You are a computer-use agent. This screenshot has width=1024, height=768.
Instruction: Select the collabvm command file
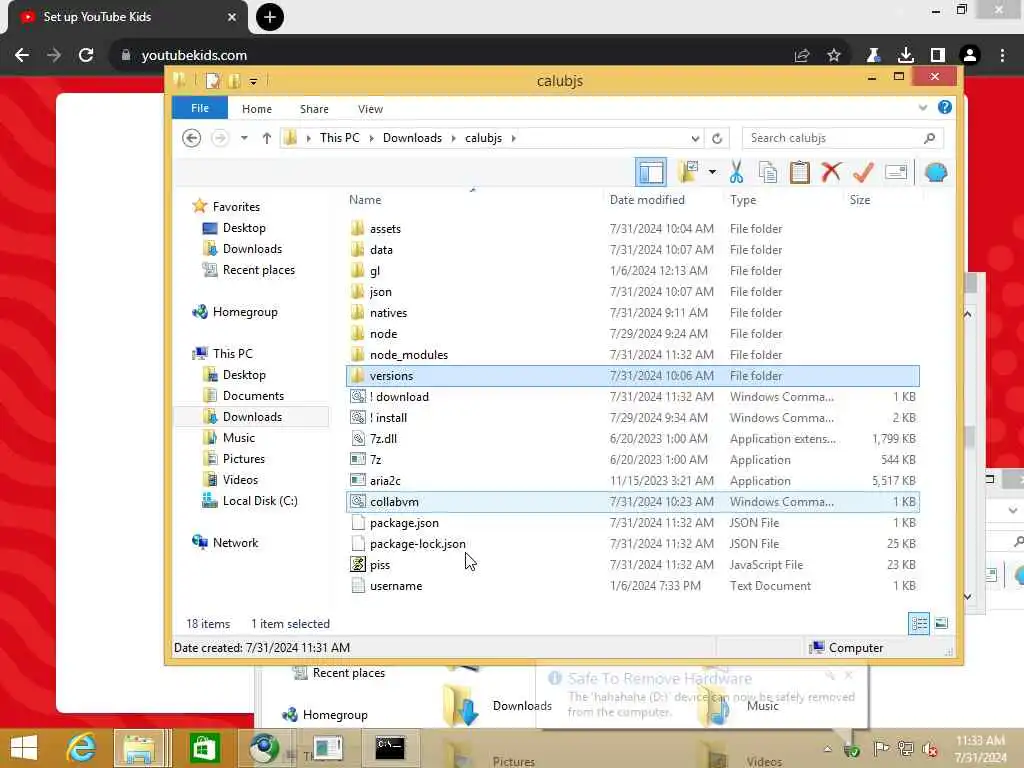point(633,502)
